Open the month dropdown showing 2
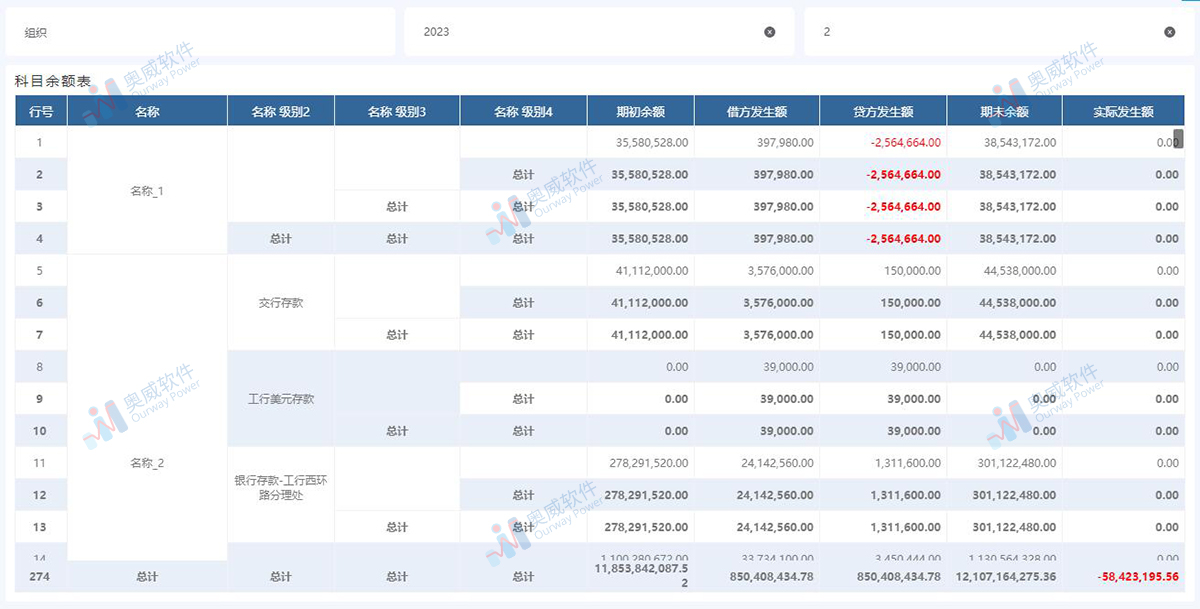 click(x=990, y=32)
